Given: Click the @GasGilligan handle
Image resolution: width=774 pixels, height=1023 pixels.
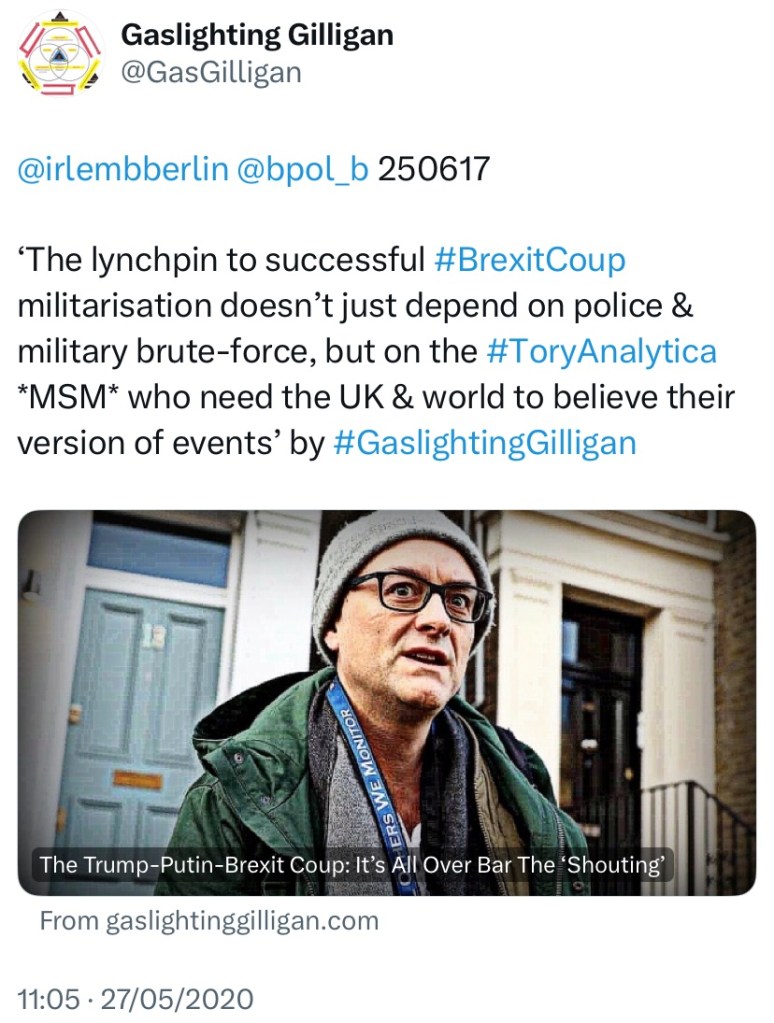Looking at the screenshot, I should click(x=210, y=72).
